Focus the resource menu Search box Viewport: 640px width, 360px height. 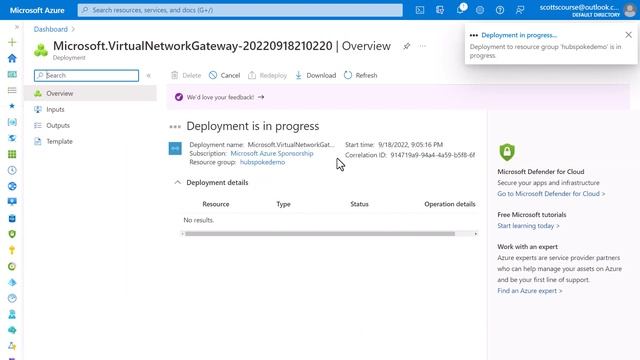pos(87,76)
